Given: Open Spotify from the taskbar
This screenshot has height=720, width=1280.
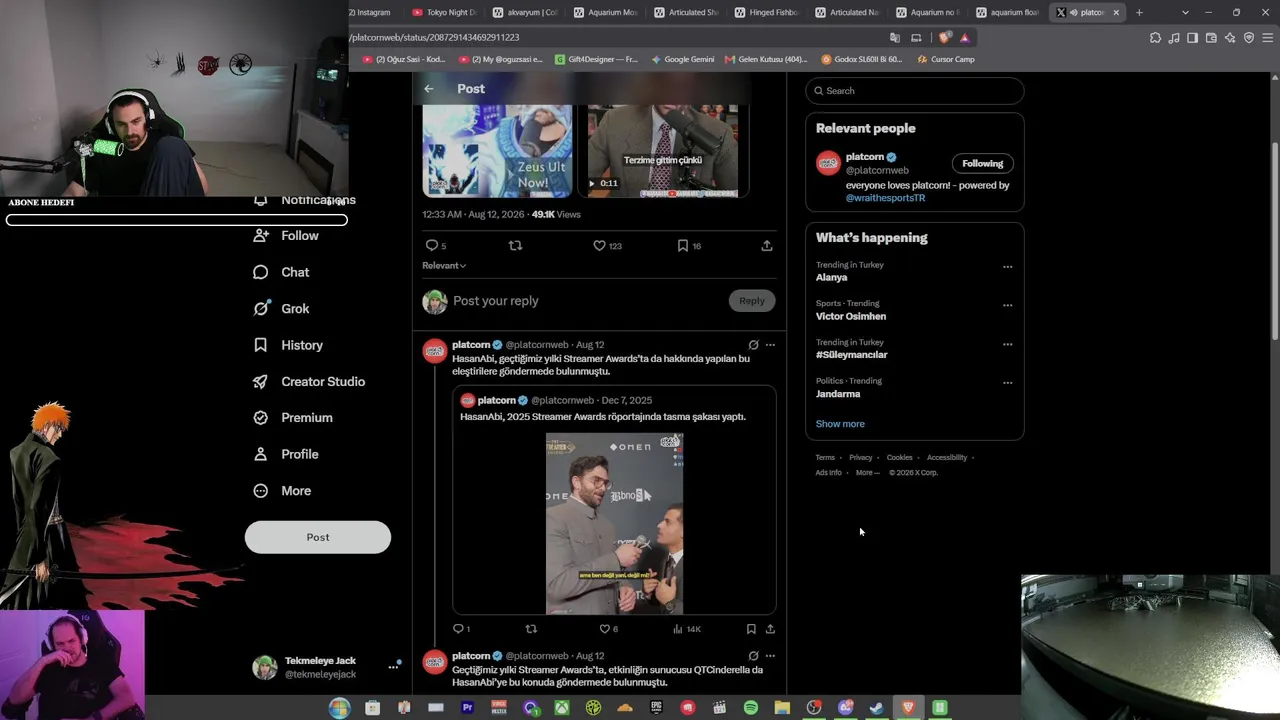Looking at the screenshot, I should click(x=751, y=708).
